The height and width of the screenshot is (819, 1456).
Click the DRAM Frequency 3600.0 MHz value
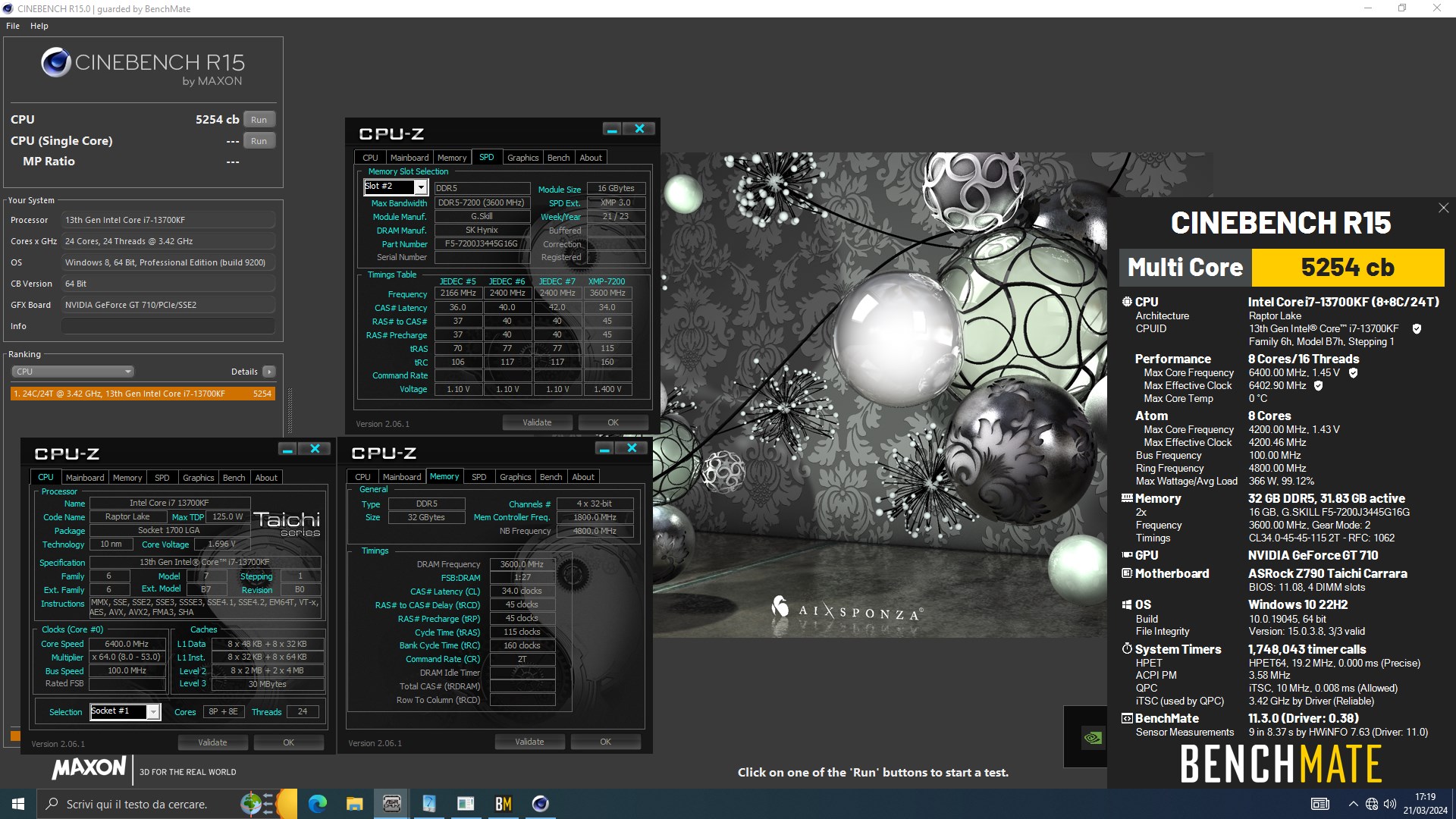522,564
